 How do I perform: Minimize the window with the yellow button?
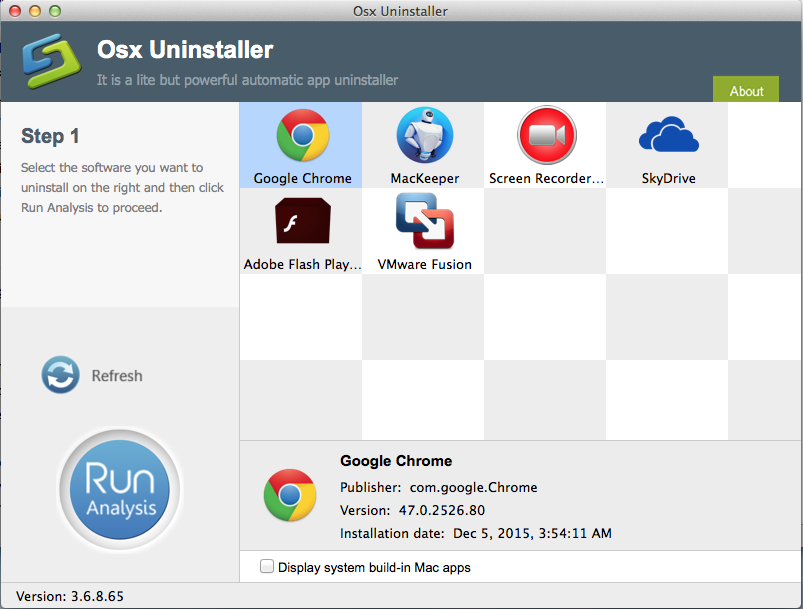(35, 11)
